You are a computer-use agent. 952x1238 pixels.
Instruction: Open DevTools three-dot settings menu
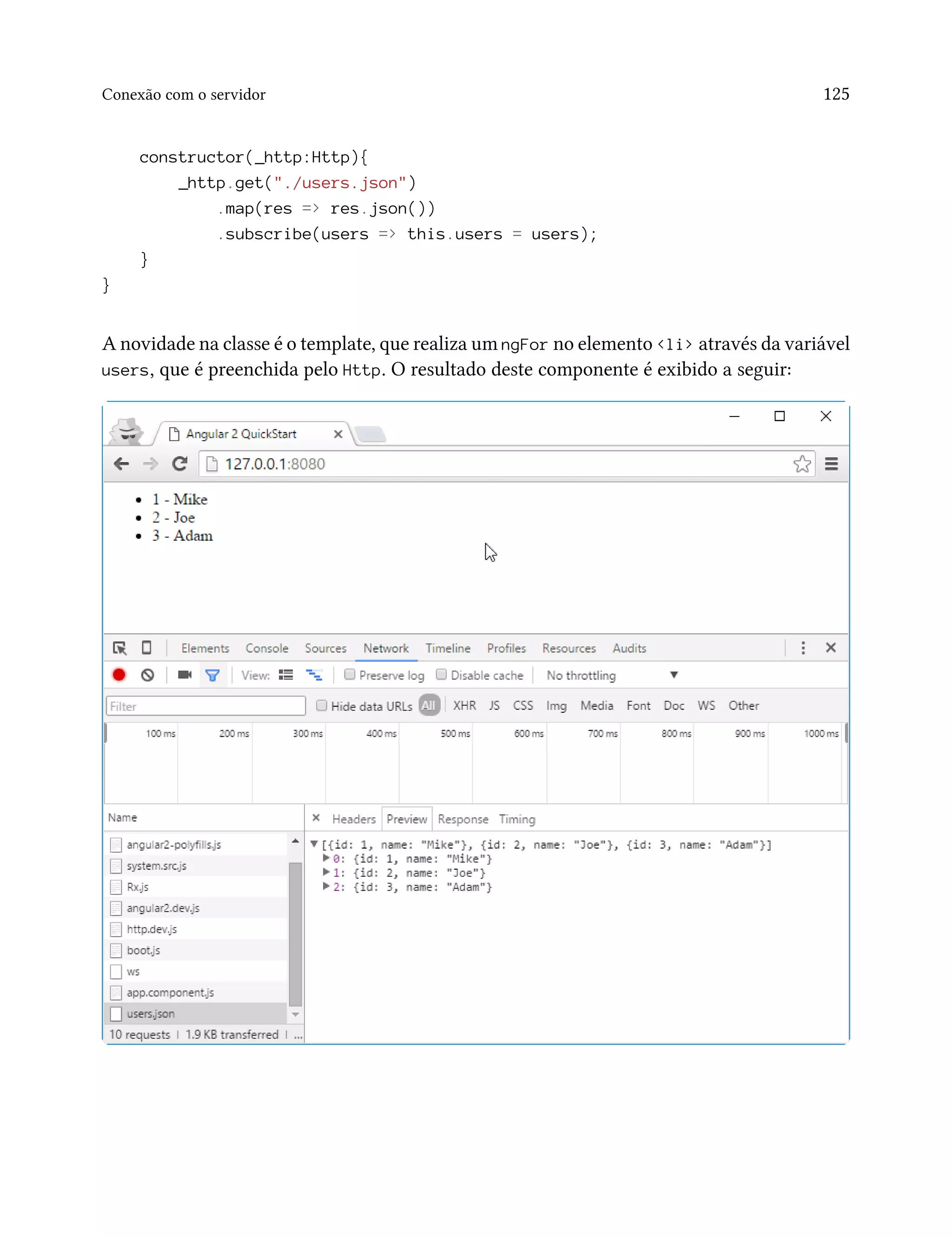[x=803, y=648]
